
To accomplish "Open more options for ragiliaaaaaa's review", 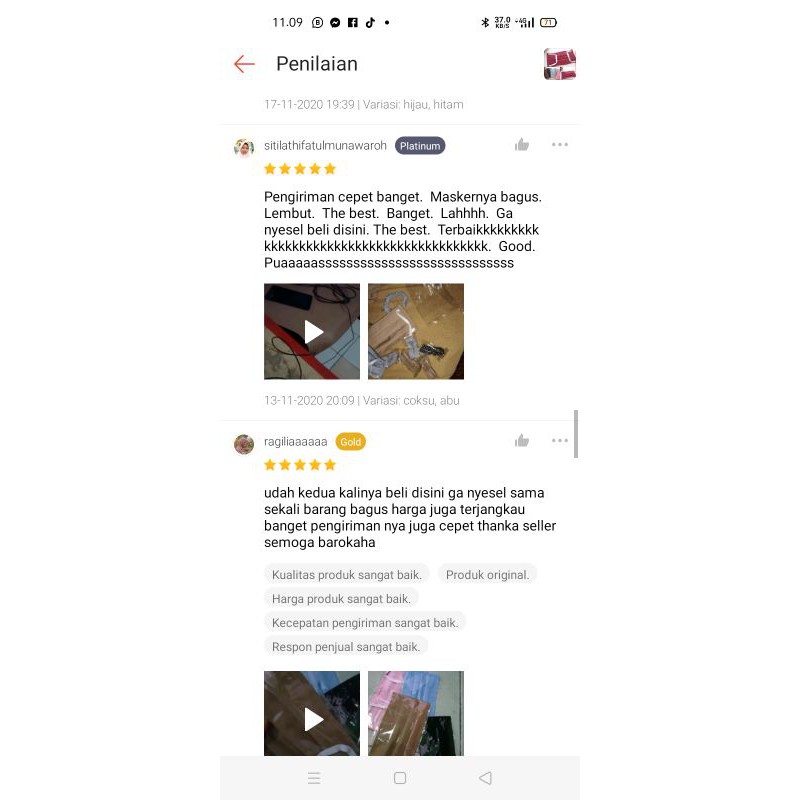I will pyautogui.click(x=560, y=440).
